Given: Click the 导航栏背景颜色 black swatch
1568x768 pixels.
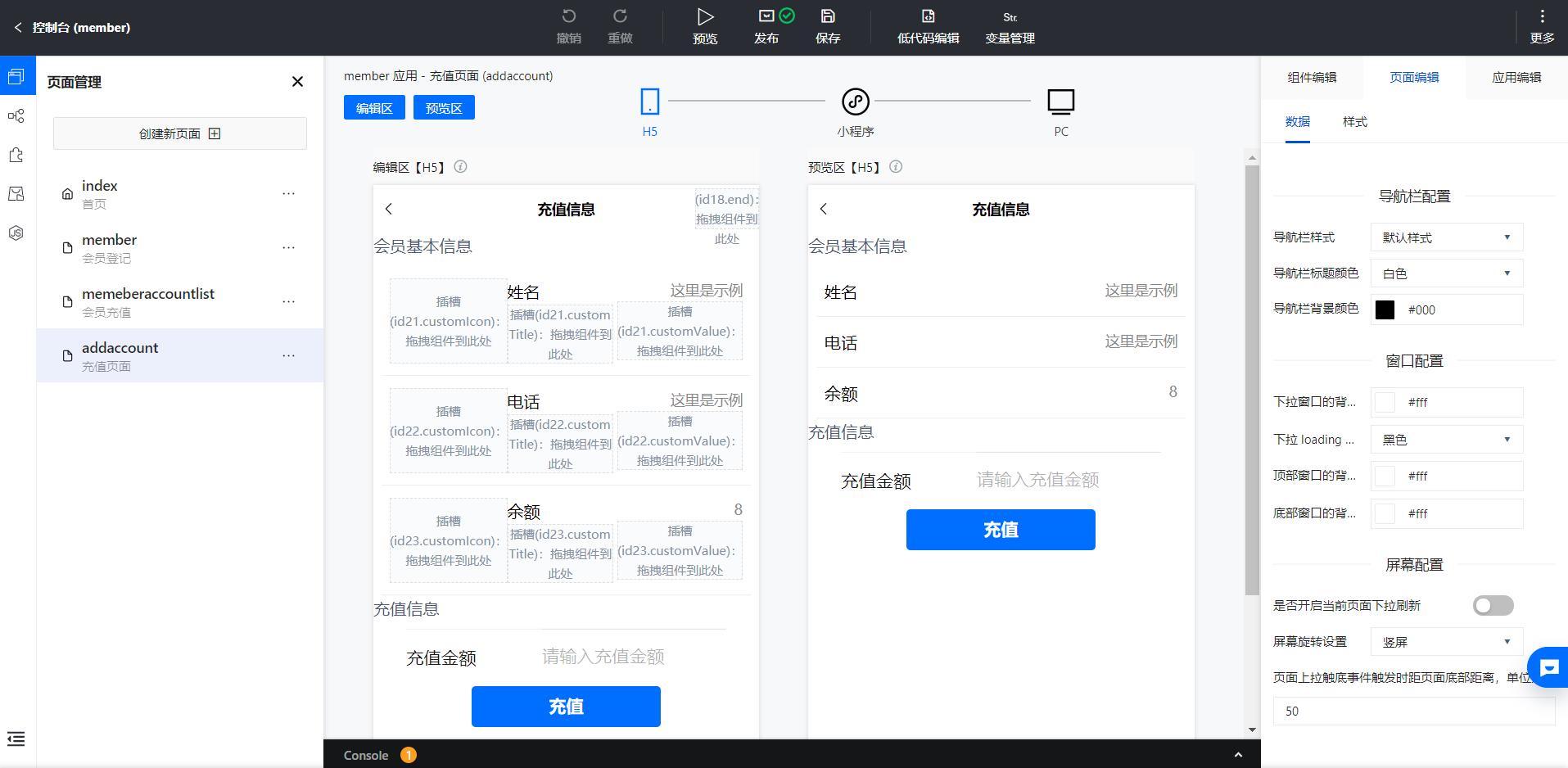Looking at the screenshot, I should tap(1385, 309).
